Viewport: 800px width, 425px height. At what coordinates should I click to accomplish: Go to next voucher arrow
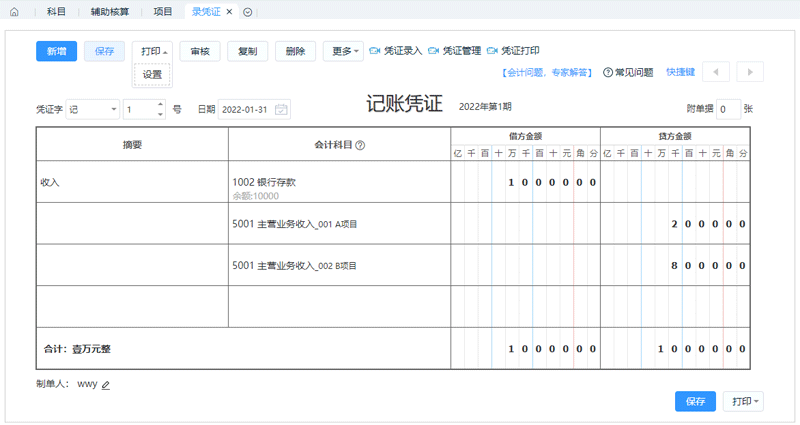[x=750, y=72]
